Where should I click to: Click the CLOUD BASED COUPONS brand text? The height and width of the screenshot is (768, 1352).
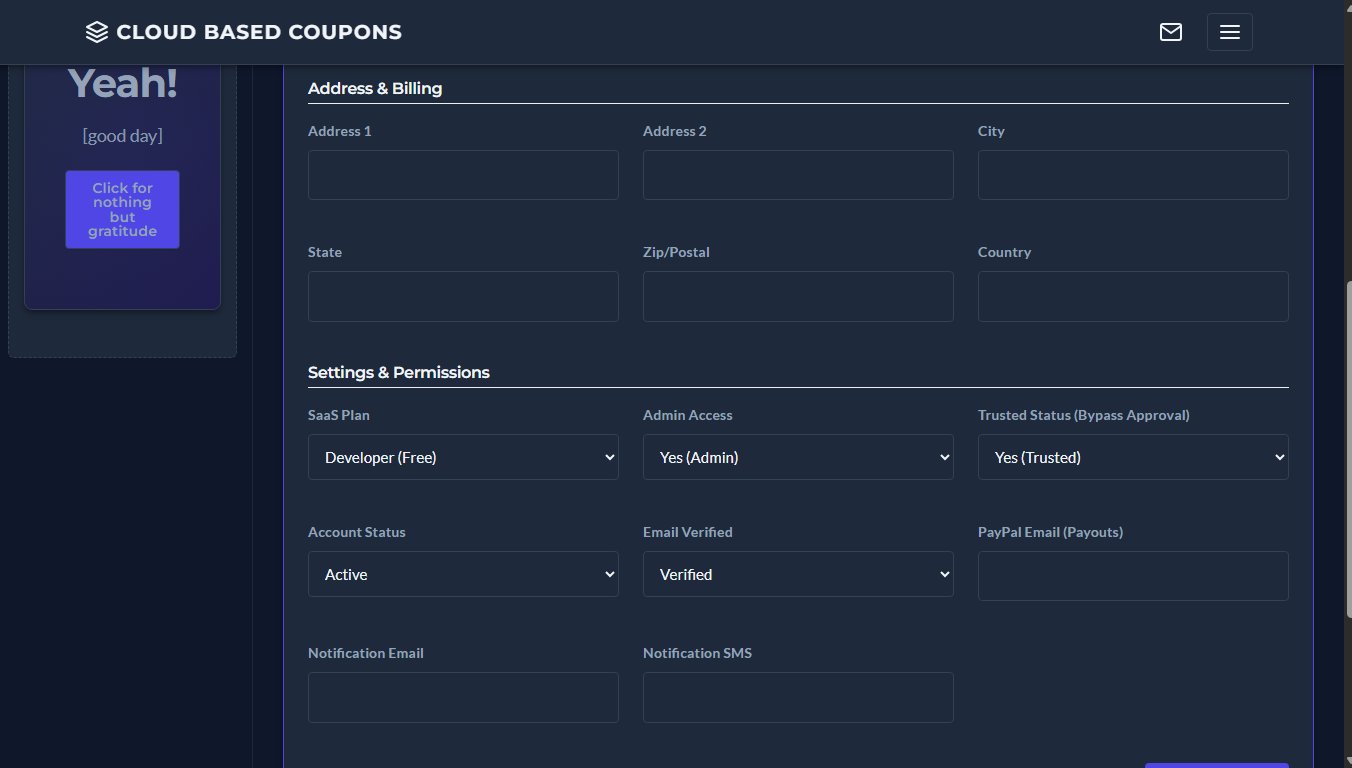259,31
